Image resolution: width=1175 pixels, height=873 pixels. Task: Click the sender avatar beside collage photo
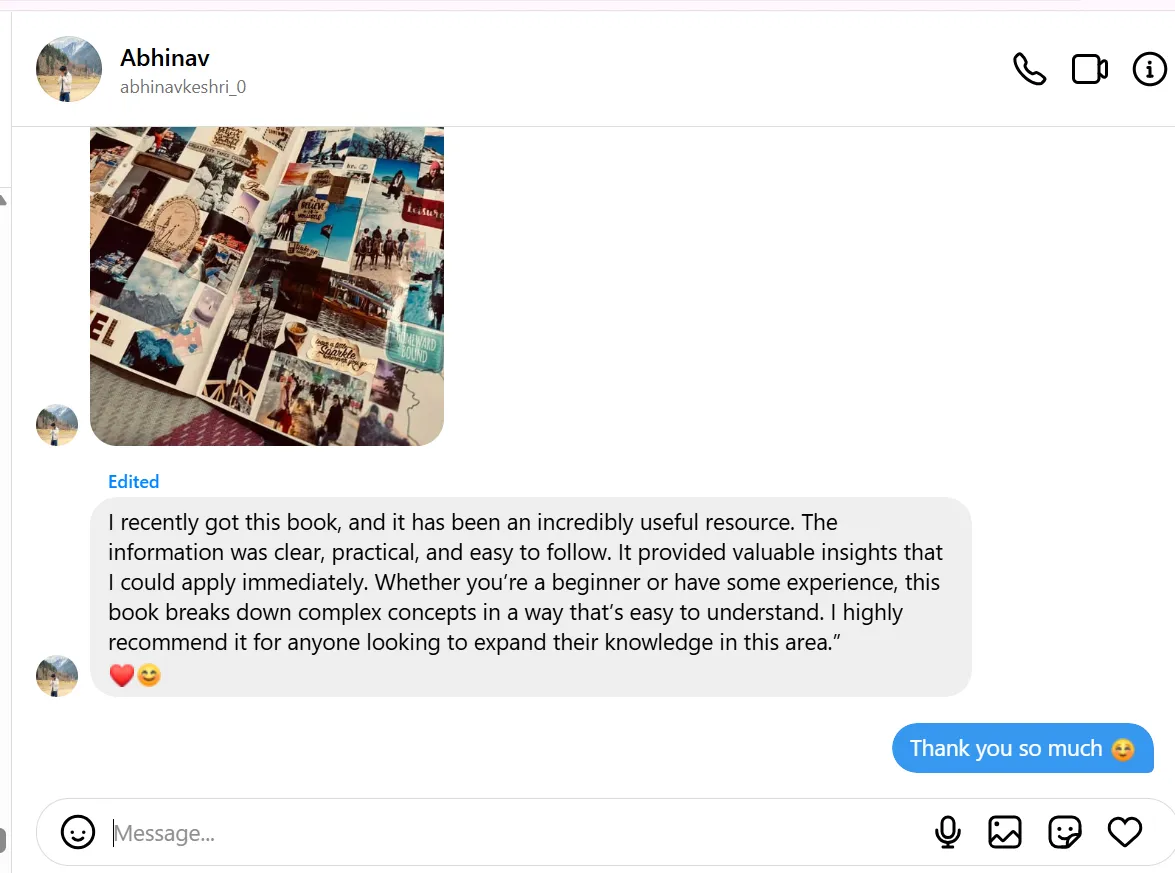57,425
